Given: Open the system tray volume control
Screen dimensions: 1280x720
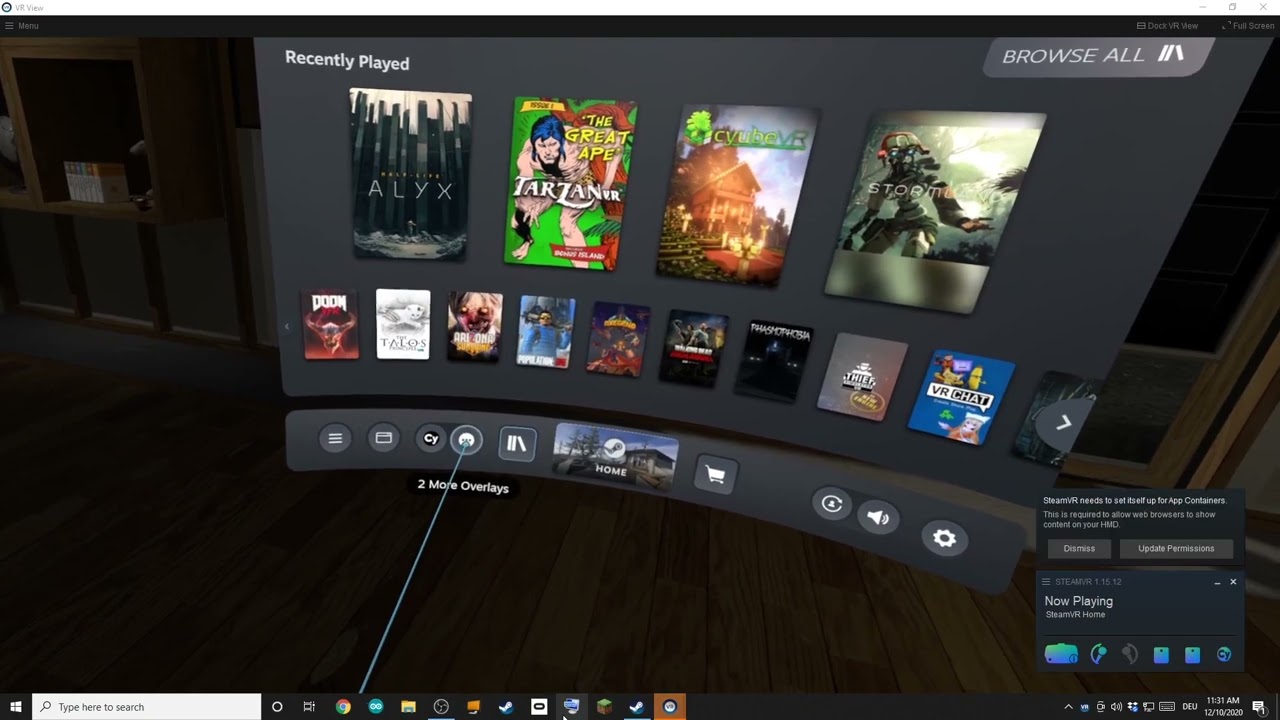Looking at the screenshot, I should point(1116,707).
